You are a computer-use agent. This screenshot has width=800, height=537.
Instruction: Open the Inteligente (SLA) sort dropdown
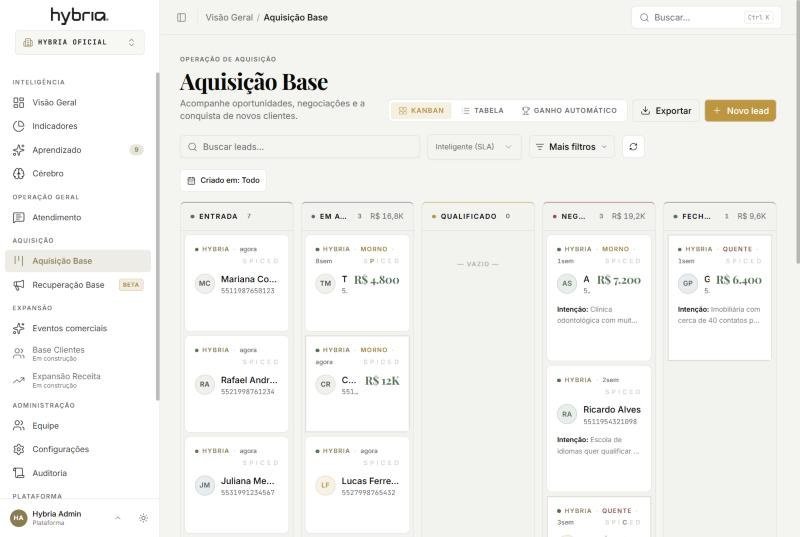pos(474,147)
